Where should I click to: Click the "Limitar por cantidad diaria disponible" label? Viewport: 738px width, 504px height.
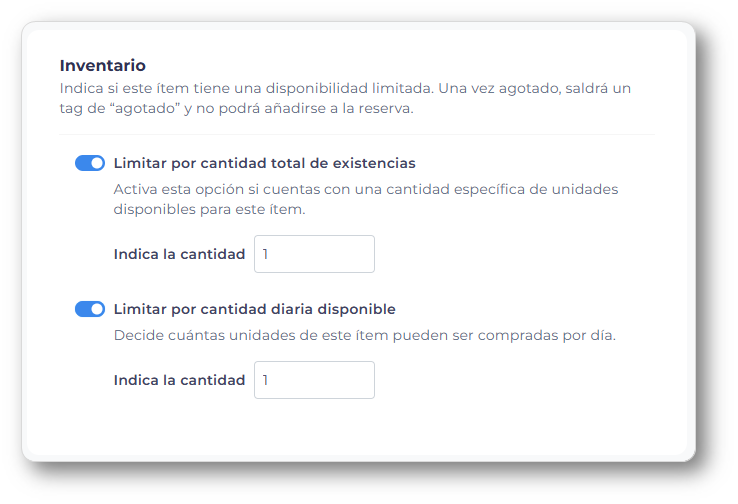click(254, 309)
